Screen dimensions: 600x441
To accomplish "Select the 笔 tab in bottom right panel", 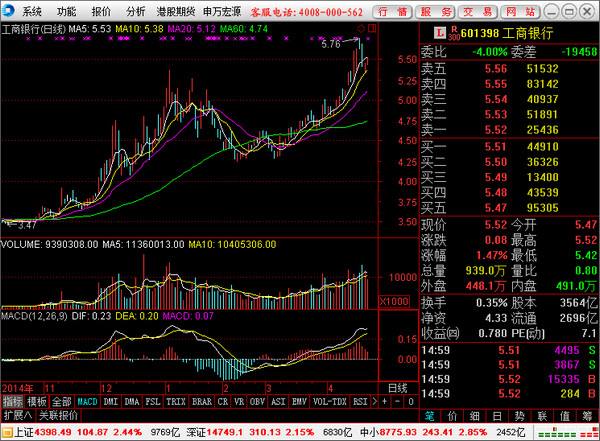I will (x=429, y=416).
